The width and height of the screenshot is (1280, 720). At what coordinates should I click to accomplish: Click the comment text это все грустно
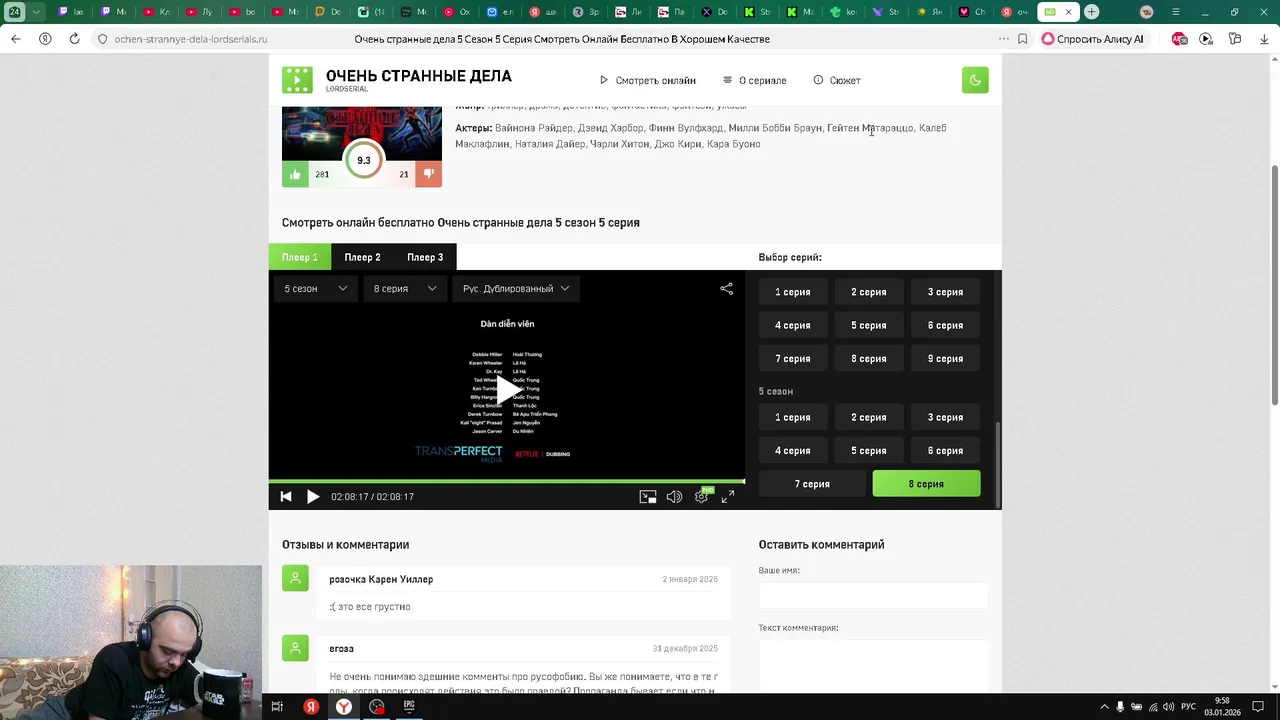point(370,607)
